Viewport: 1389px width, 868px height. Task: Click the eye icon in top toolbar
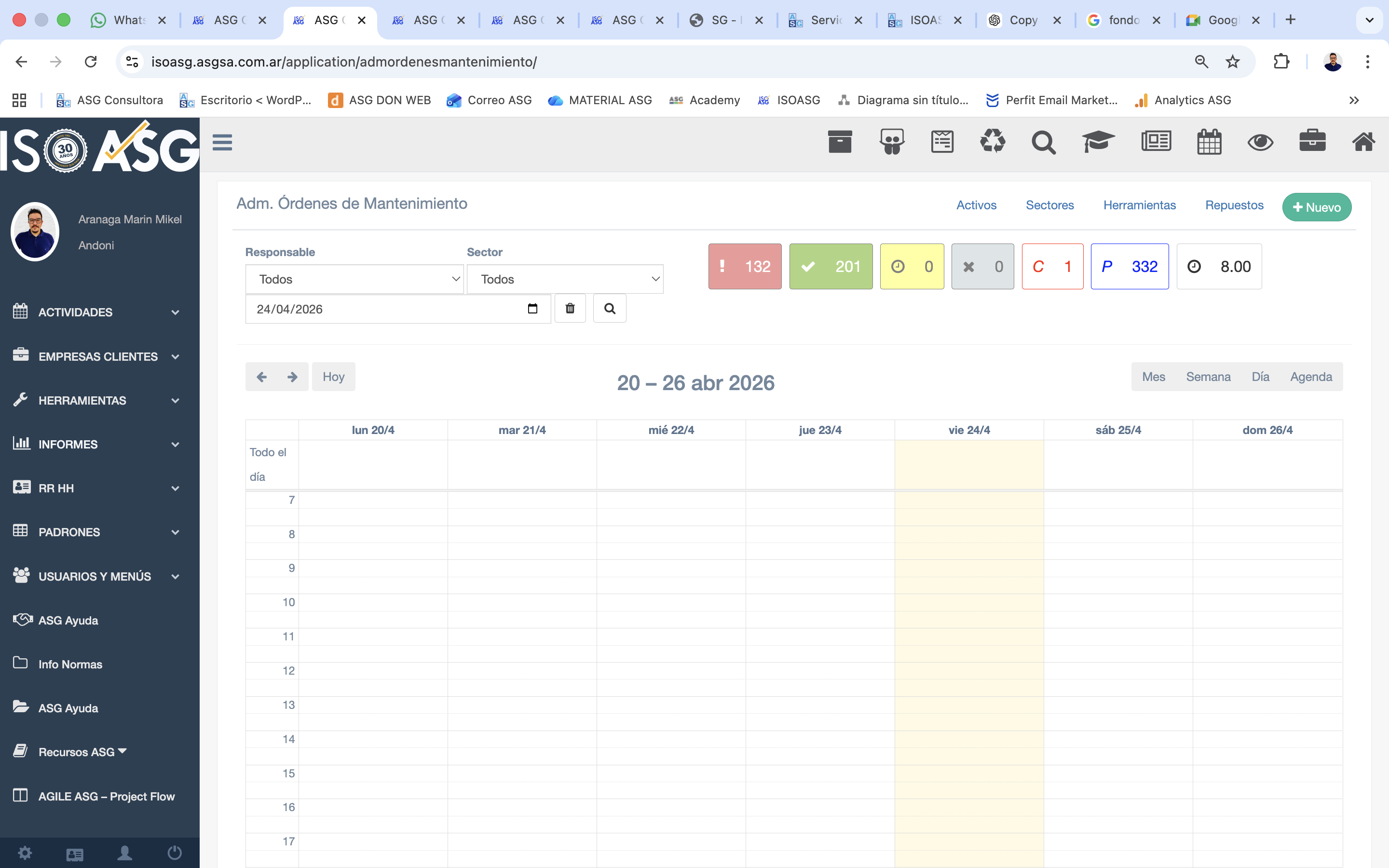(x=1260, y=142)
